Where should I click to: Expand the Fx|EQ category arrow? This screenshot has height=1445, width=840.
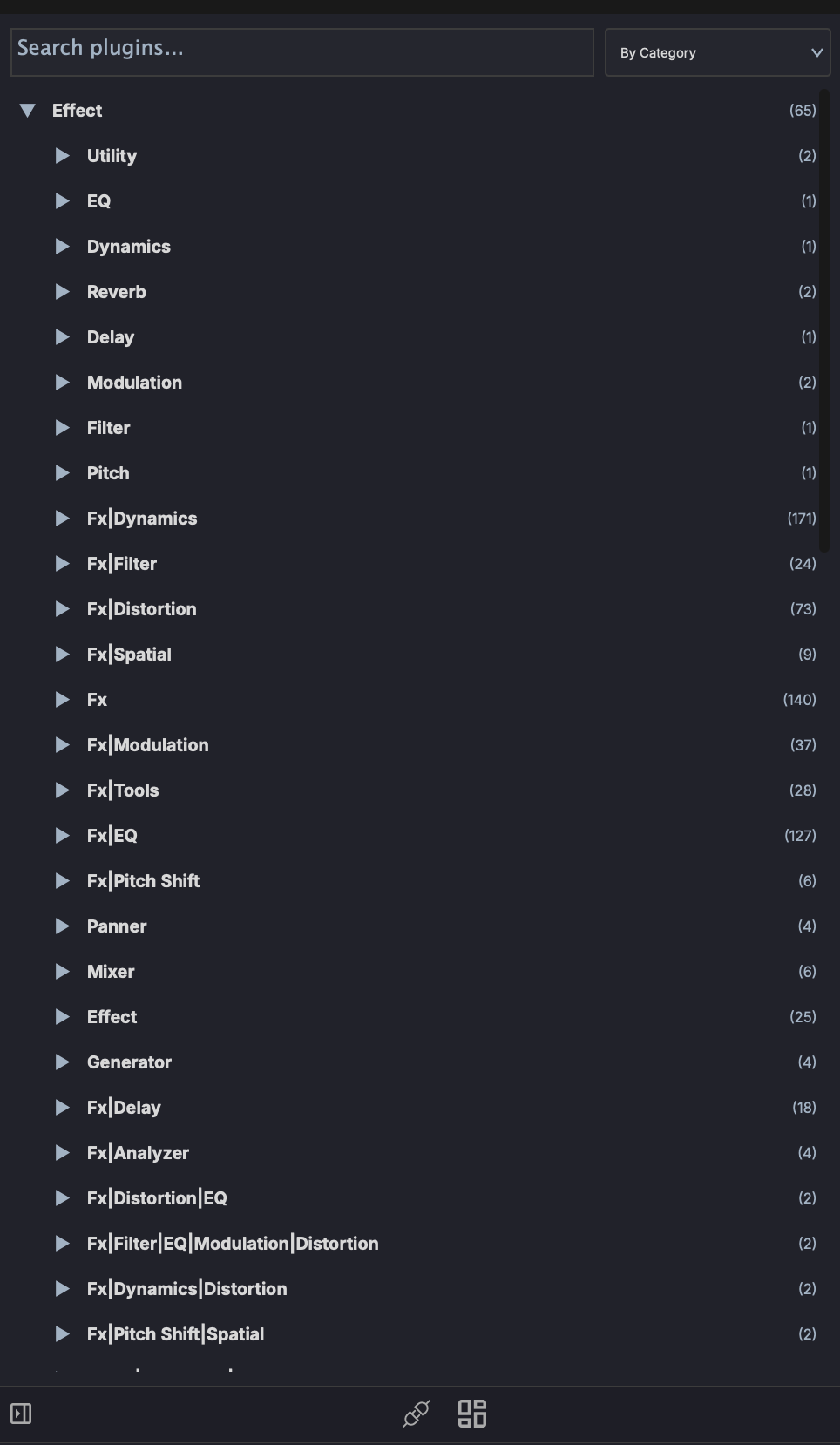click(62, 836)
